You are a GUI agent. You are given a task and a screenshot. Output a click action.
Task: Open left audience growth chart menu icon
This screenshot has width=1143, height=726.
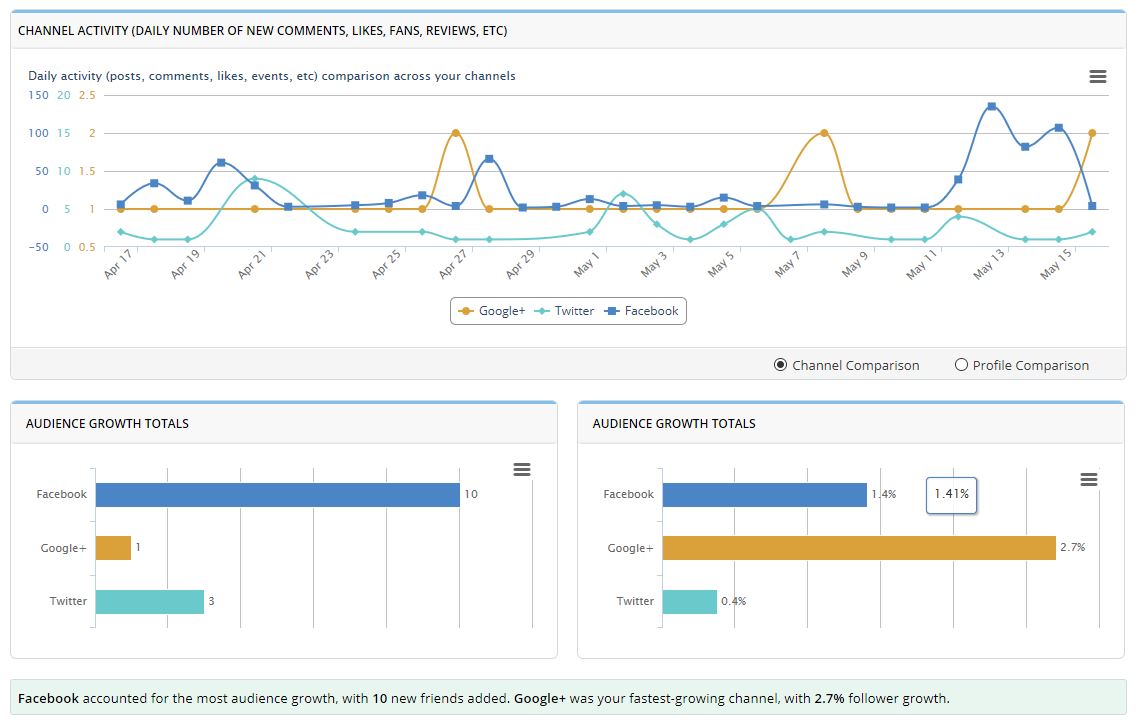click(521, 470)
